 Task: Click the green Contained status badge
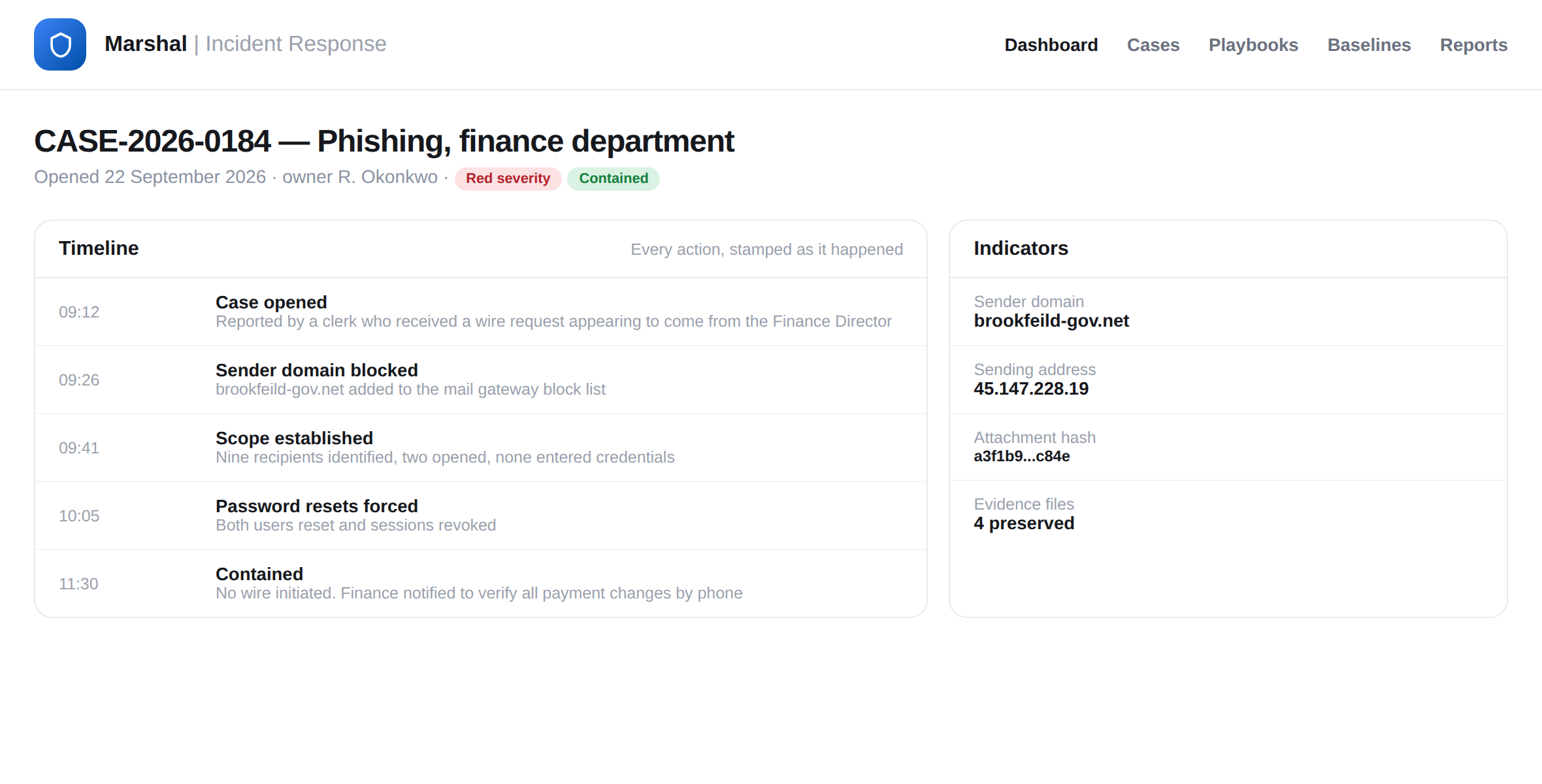[614, 178]
